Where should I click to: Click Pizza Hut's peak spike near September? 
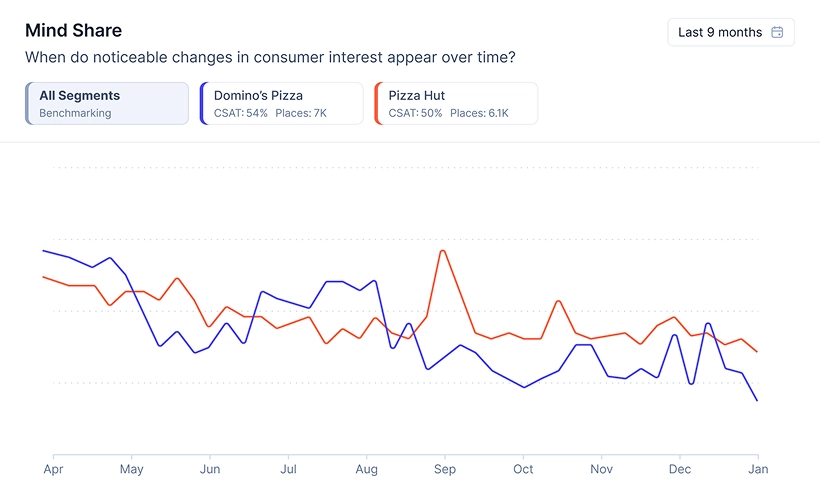[442, 250]
